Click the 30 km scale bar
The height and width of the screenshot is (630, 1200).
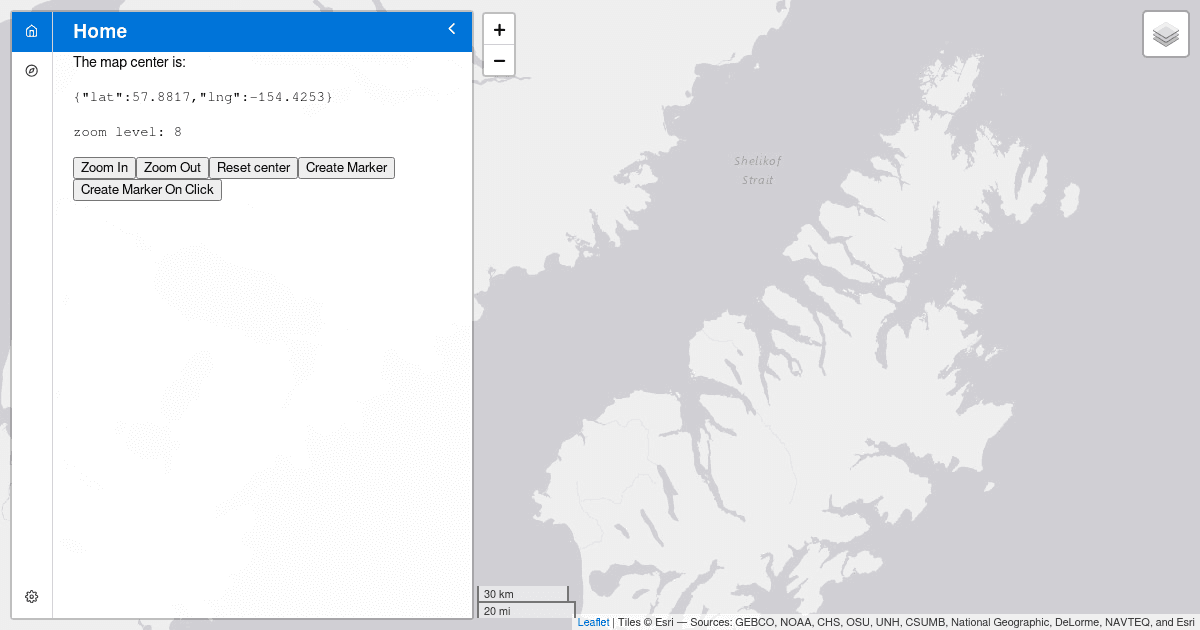point(522,594)
